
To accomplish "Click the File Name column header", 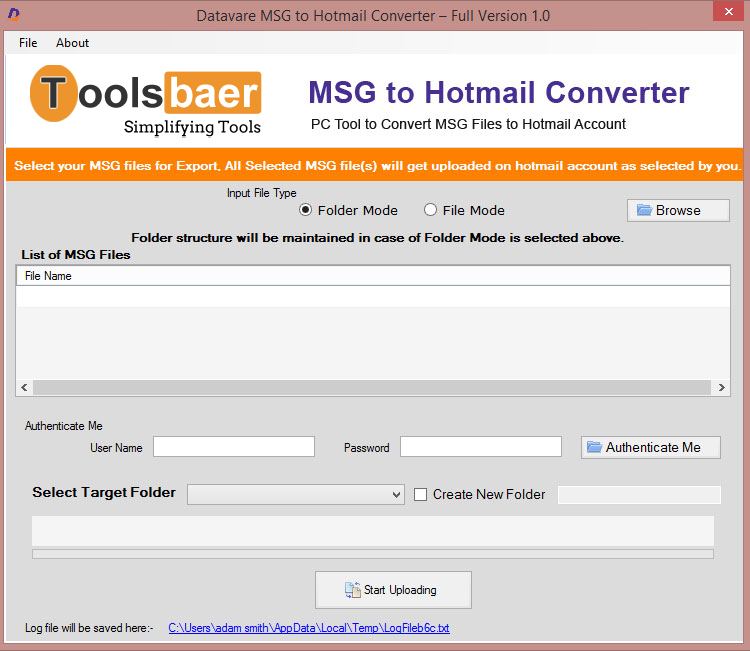I will coord(373,276).
